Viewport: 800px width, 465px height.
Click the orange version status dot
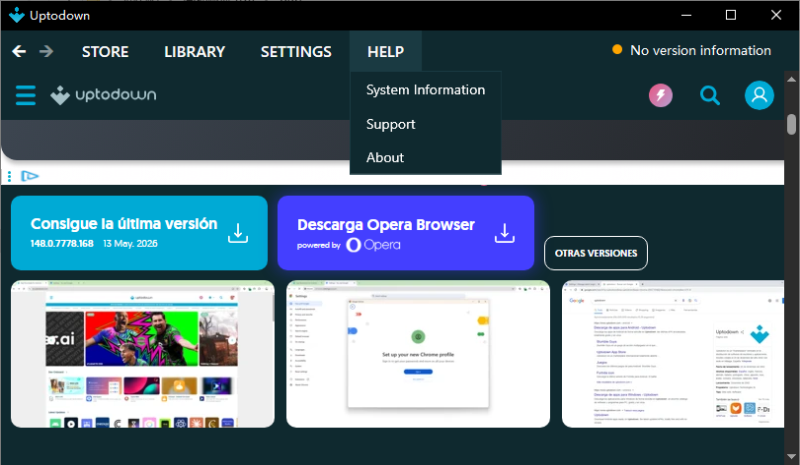[617, 50]
